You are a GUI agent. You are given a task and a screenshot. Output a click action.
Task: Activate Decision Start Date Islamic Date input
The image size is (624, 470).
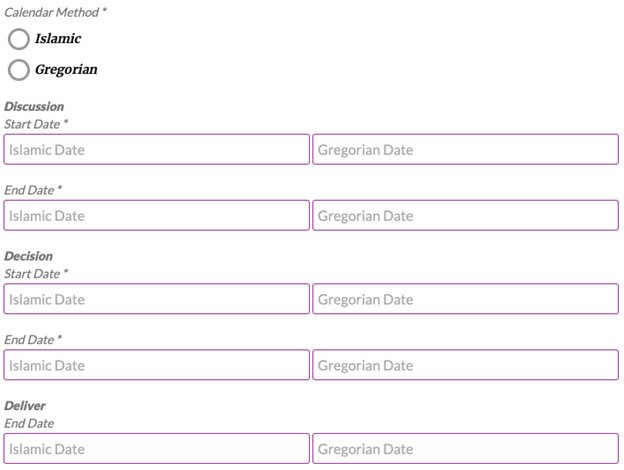tap(156, 299)
